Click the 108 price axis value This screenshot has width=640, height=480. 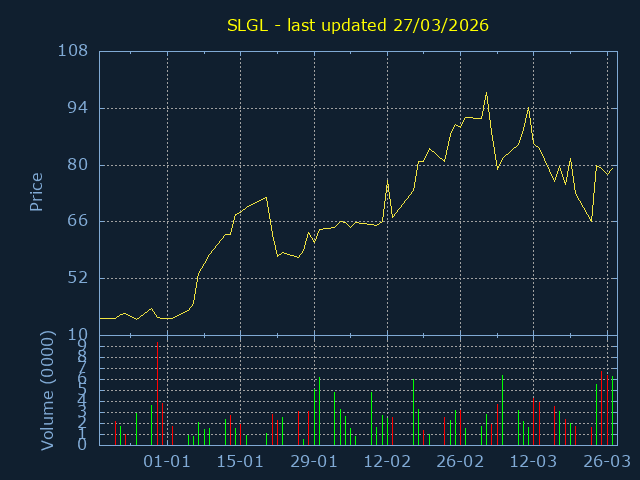point(73,51)
